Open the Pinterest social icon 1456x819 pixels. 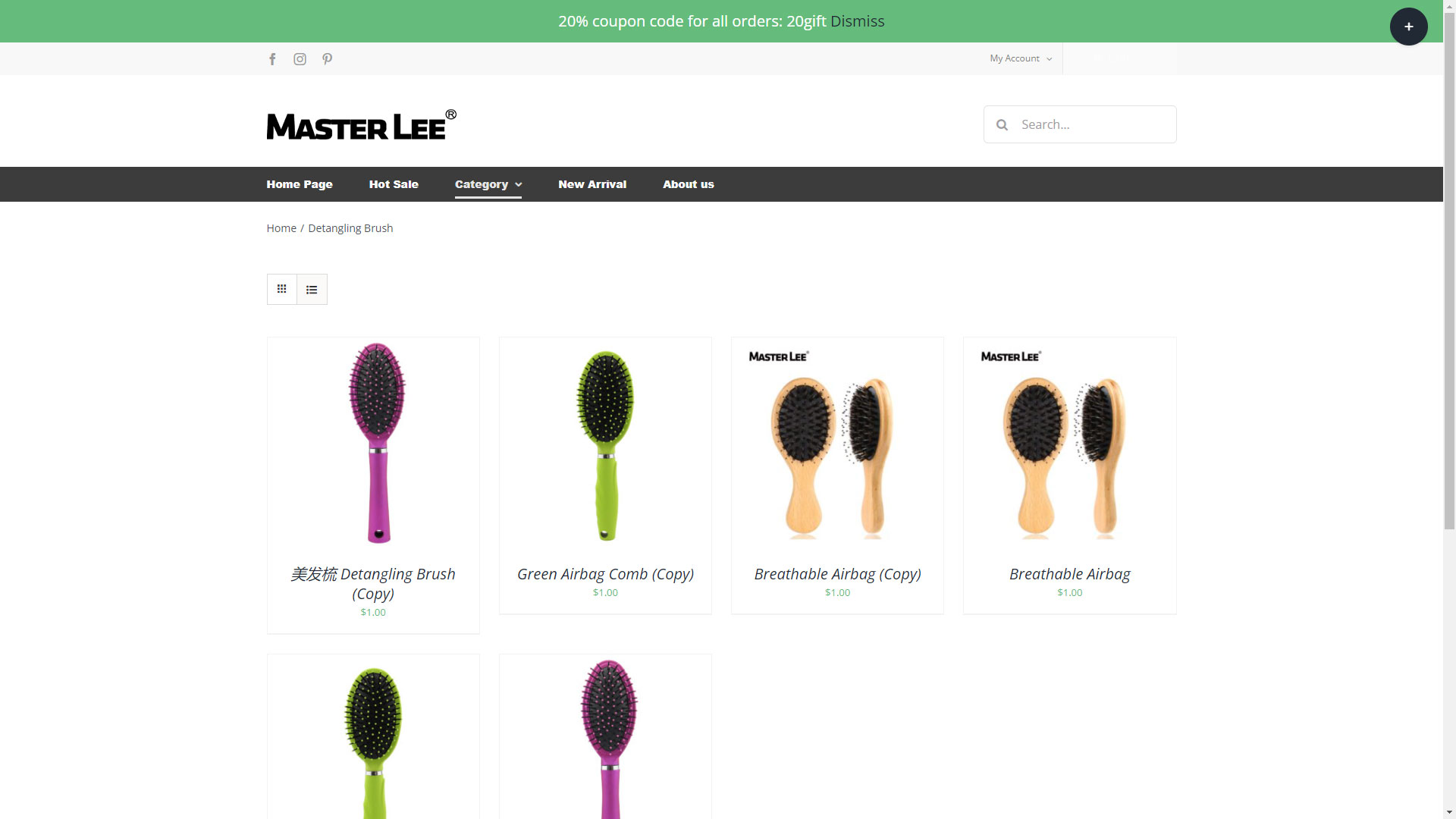coord(327,59)
